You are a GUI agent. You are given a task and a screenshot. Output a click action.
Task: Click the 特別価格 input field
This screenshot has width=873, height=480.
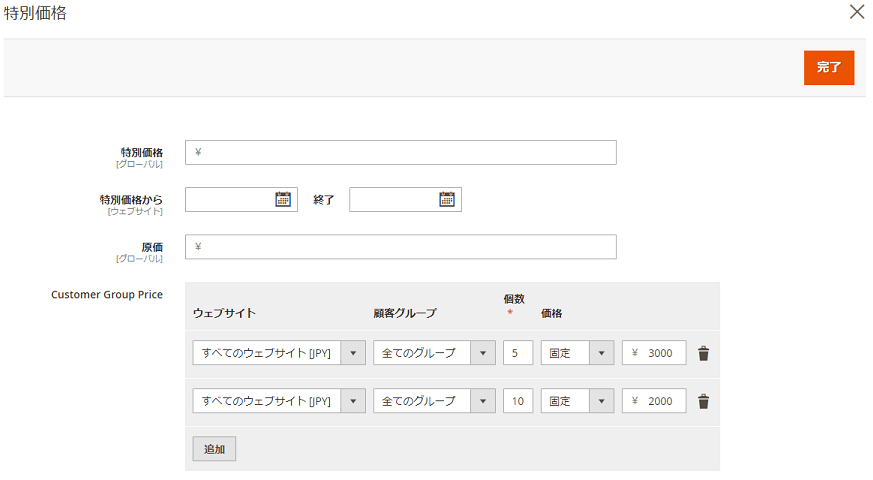pyautogui.click(x=400, y=152)
